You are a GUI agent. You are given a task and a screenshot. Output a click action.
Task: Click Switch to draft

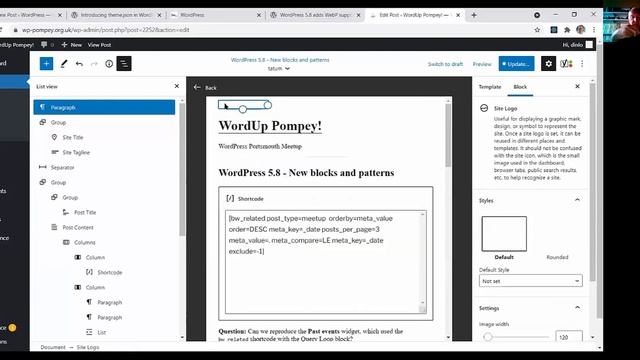tap(445, 64)
